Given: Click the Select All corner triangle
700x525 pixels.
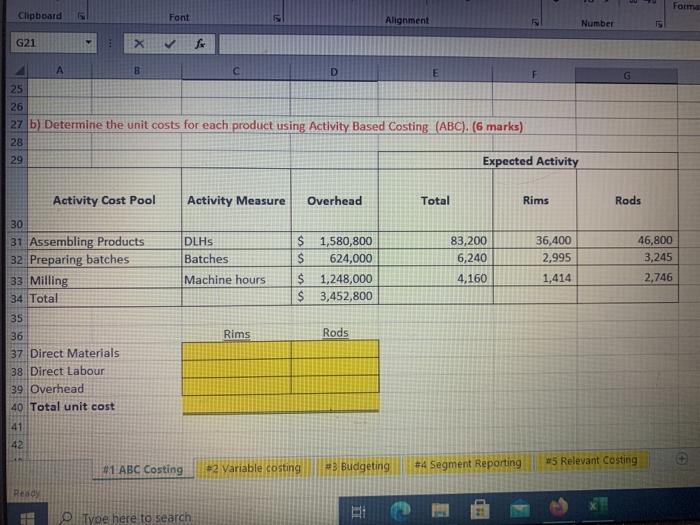Looking at the screenshot, I should (20, 71).
